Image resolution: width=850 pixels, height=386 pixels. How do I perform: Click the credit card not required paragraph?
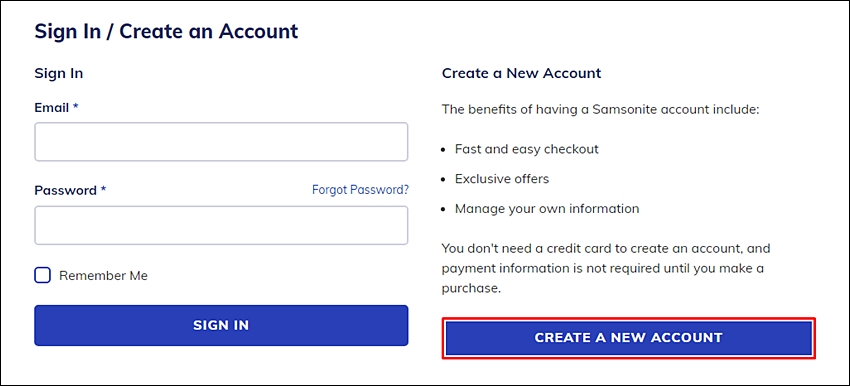[x=606, y=268]
